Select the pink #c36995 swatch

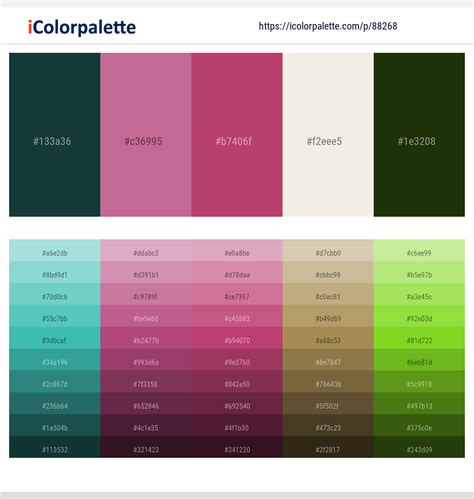pos(146,135)
